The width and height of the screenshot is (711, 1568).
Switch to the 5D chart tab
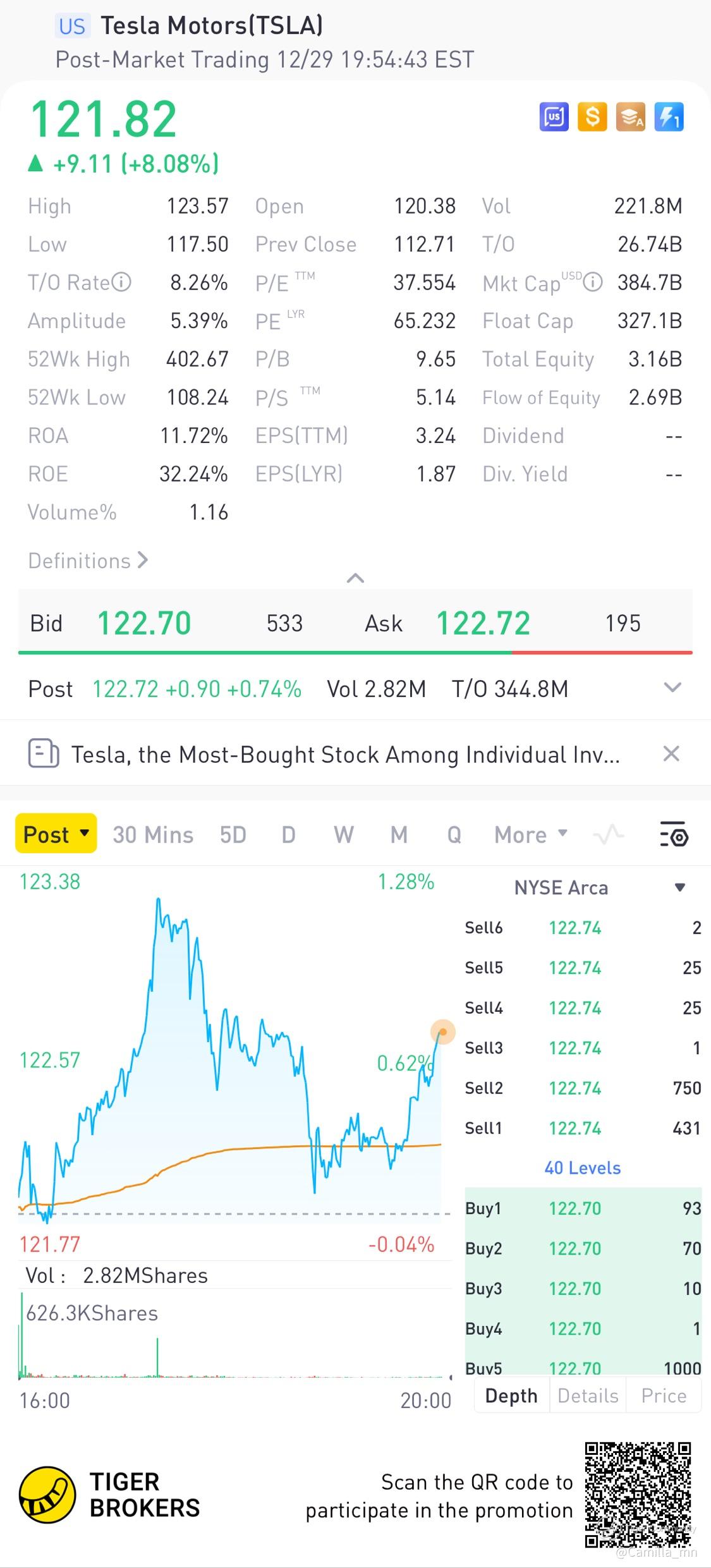point(233,834)
